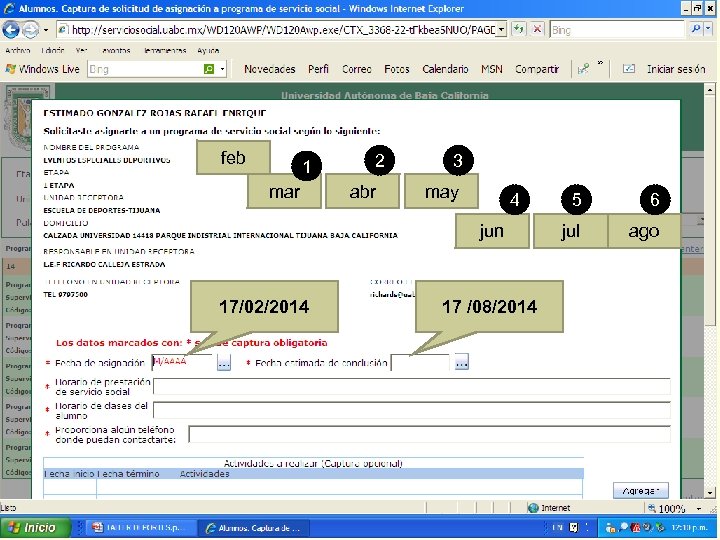This screenshot has height=540, width=720.
Task: Open Calendario in the Windows Live toolbar
Action: click(x=445, y=69)
